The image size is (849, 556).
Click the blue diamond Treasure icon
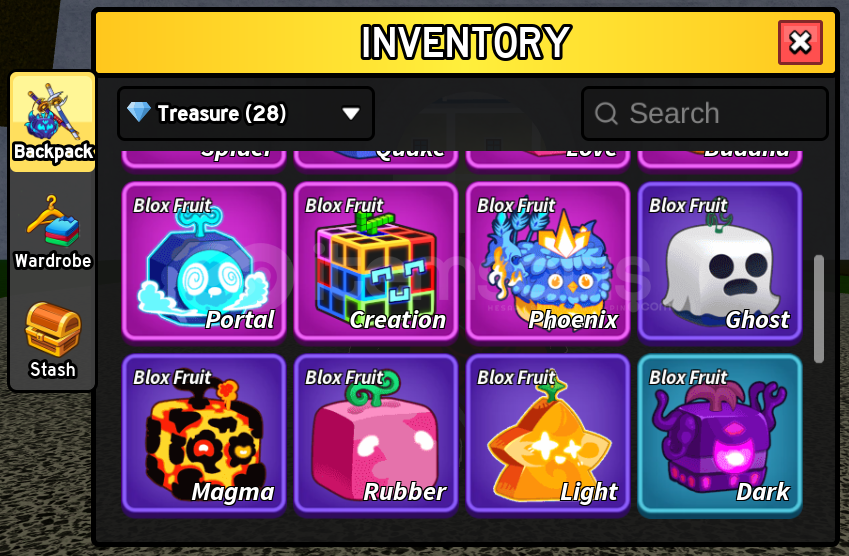click(139, 112)
